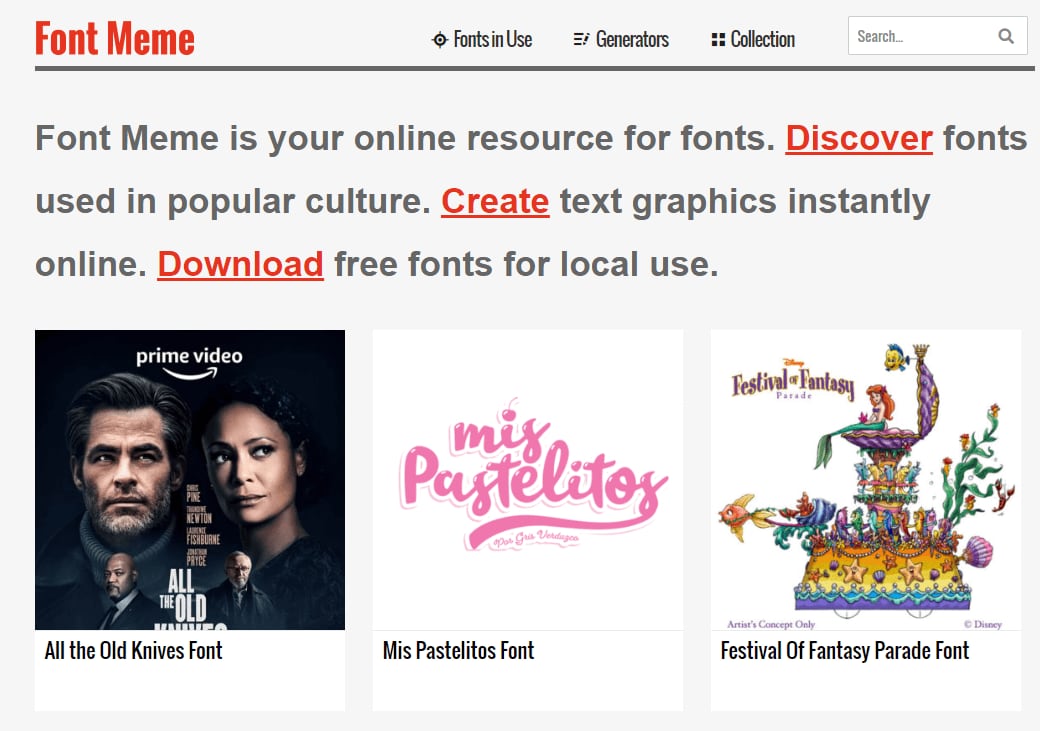Image resolution: width=1040 pixels, height=731 pixels.
Task: Click the magnifying glass search icon
Action: [1006, 36]
